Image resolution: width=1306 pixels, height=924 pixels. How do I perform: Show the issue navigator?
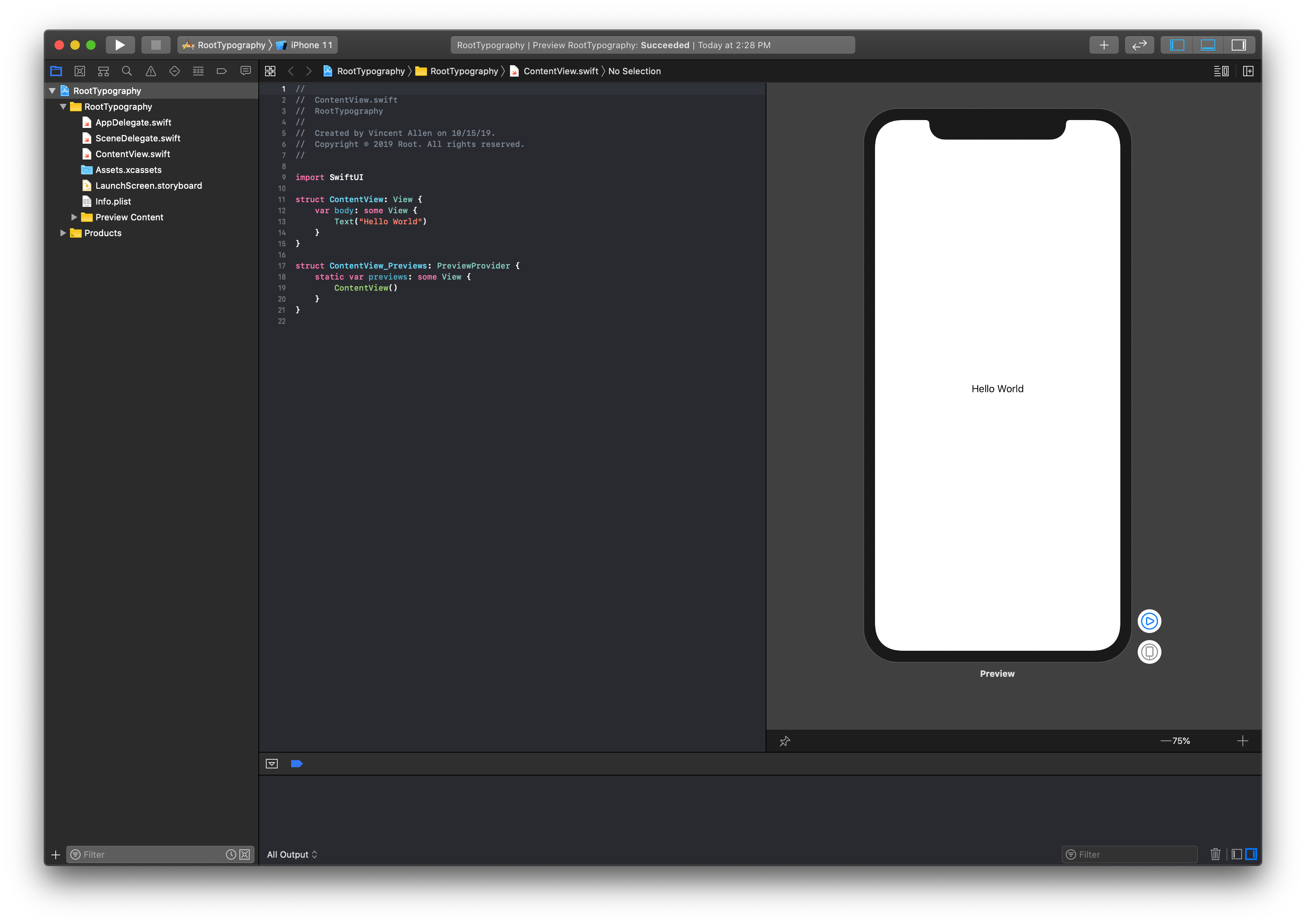tap(151, 71)
